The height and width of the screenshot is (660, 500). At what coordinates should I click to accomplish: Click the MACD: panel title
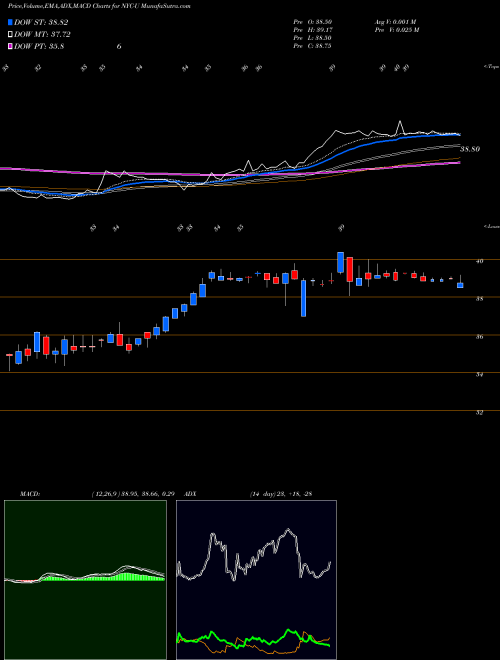point(29,493)
